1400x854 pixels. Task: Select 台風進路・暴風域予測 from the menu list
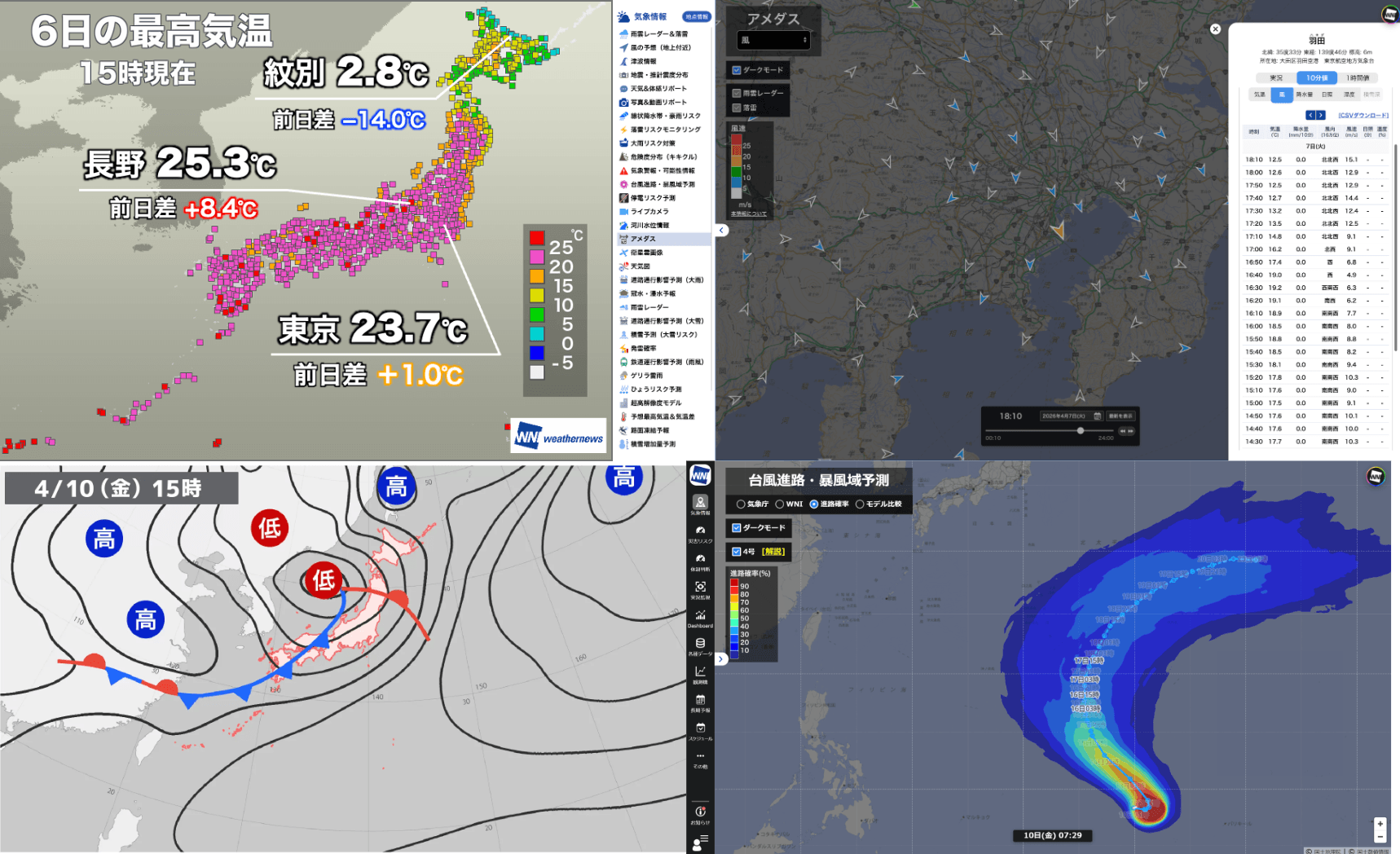(x=662, y=184)
